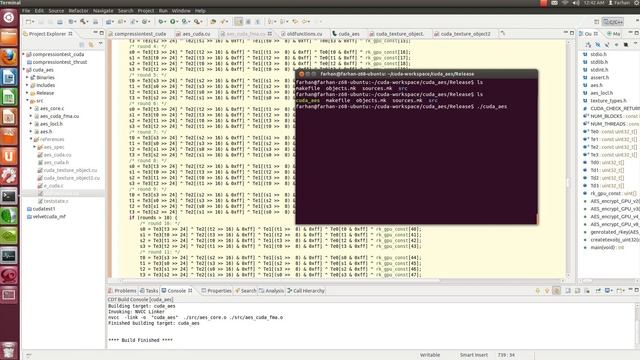Minimize the console panel
Image resolution: width=640 pixels, height=360 pixels.
click(x=630, y=290)
